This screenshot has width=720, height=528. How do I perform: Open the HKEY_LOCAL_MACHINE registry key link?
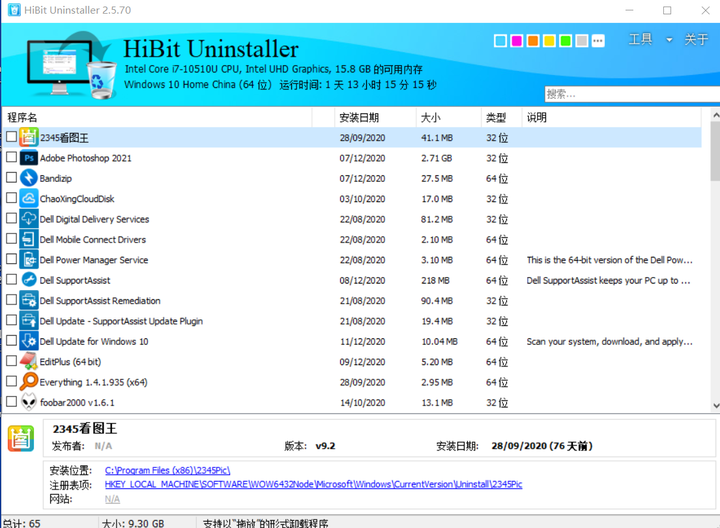[313, 484]
